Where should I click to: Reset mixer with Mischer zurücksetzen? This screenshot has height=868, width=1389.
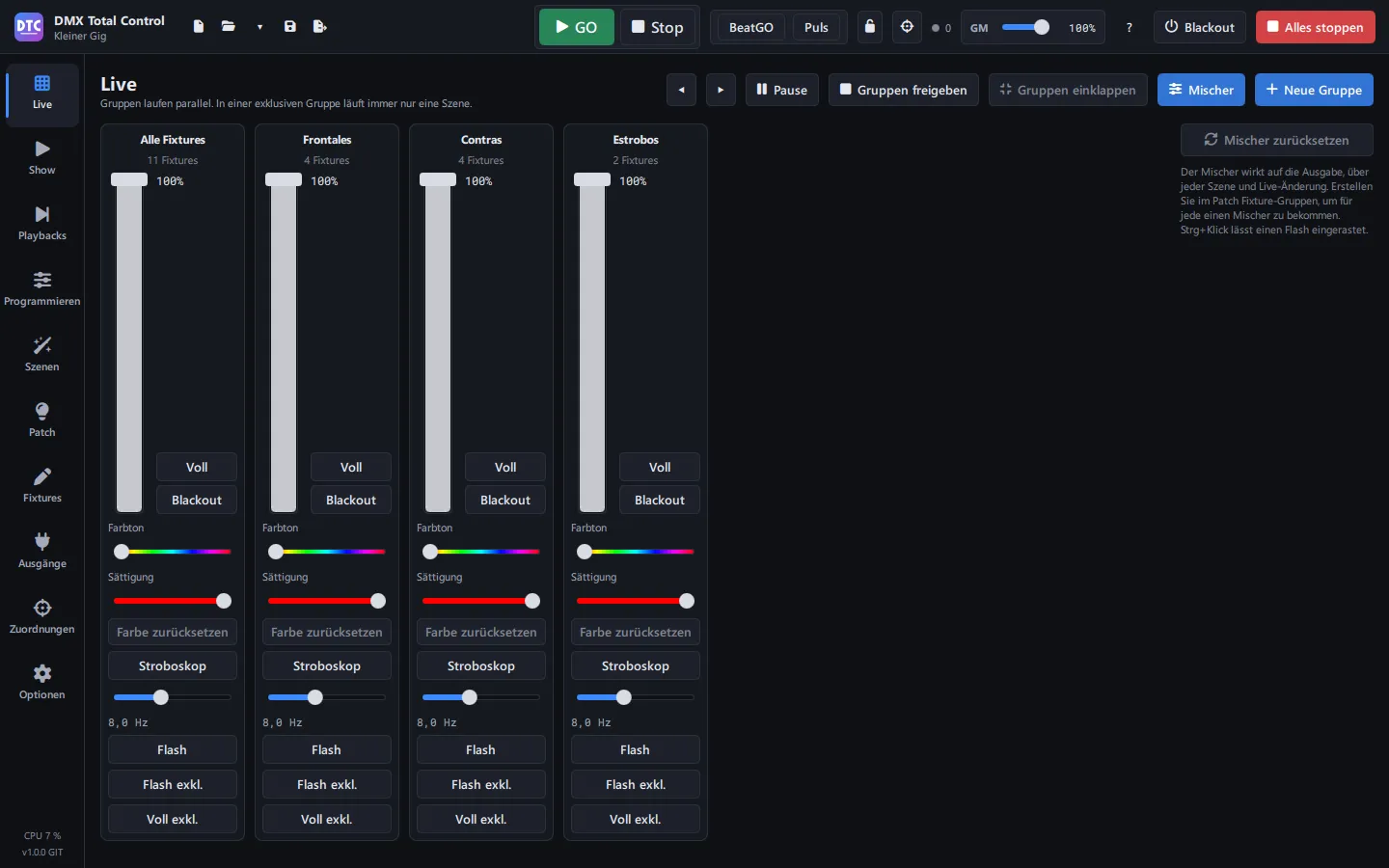click(x=1277, y=140)
